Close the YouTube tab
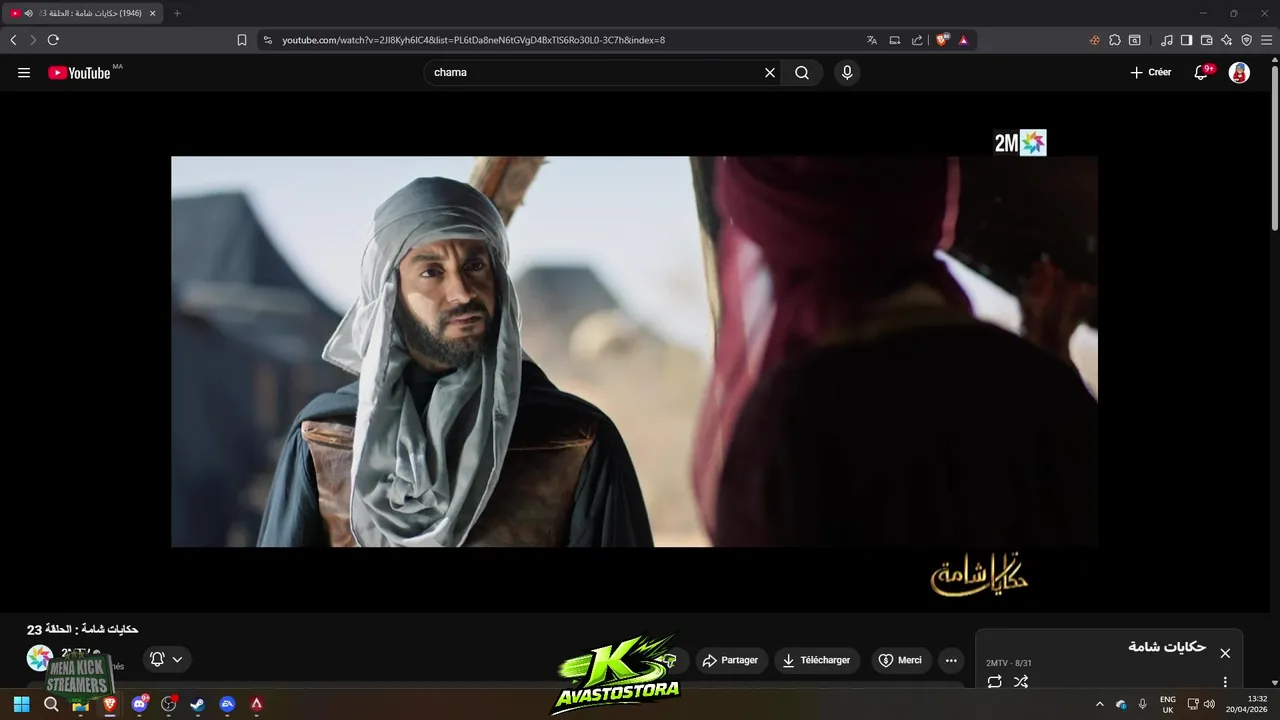Screen dimensions: 1280x720 pos(152,13)
